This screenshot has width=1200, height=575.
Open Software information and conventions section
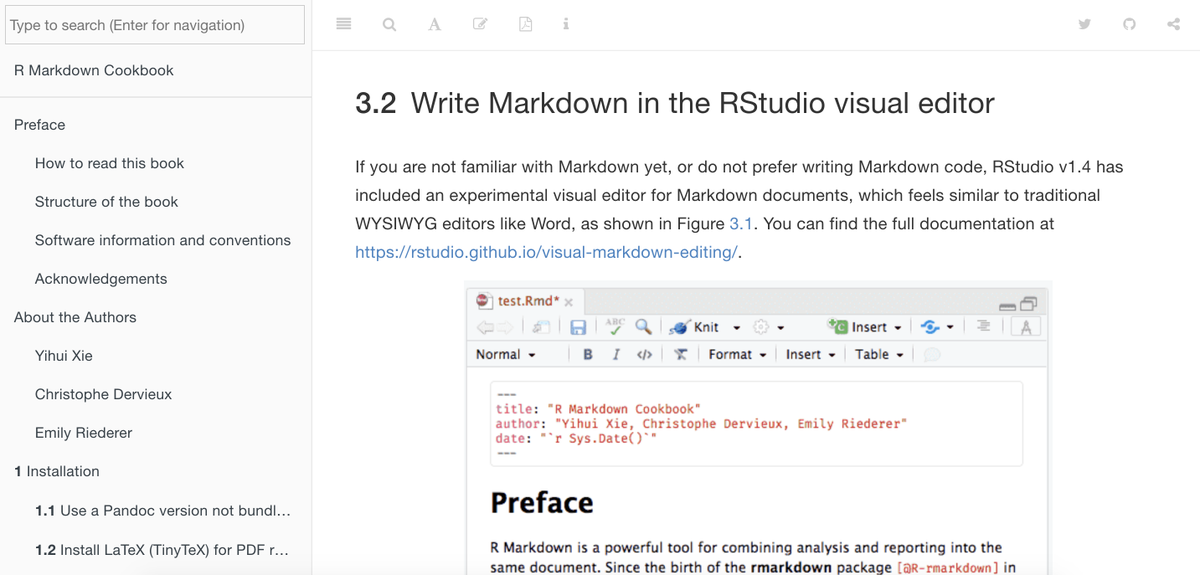[x=163, y=240]
